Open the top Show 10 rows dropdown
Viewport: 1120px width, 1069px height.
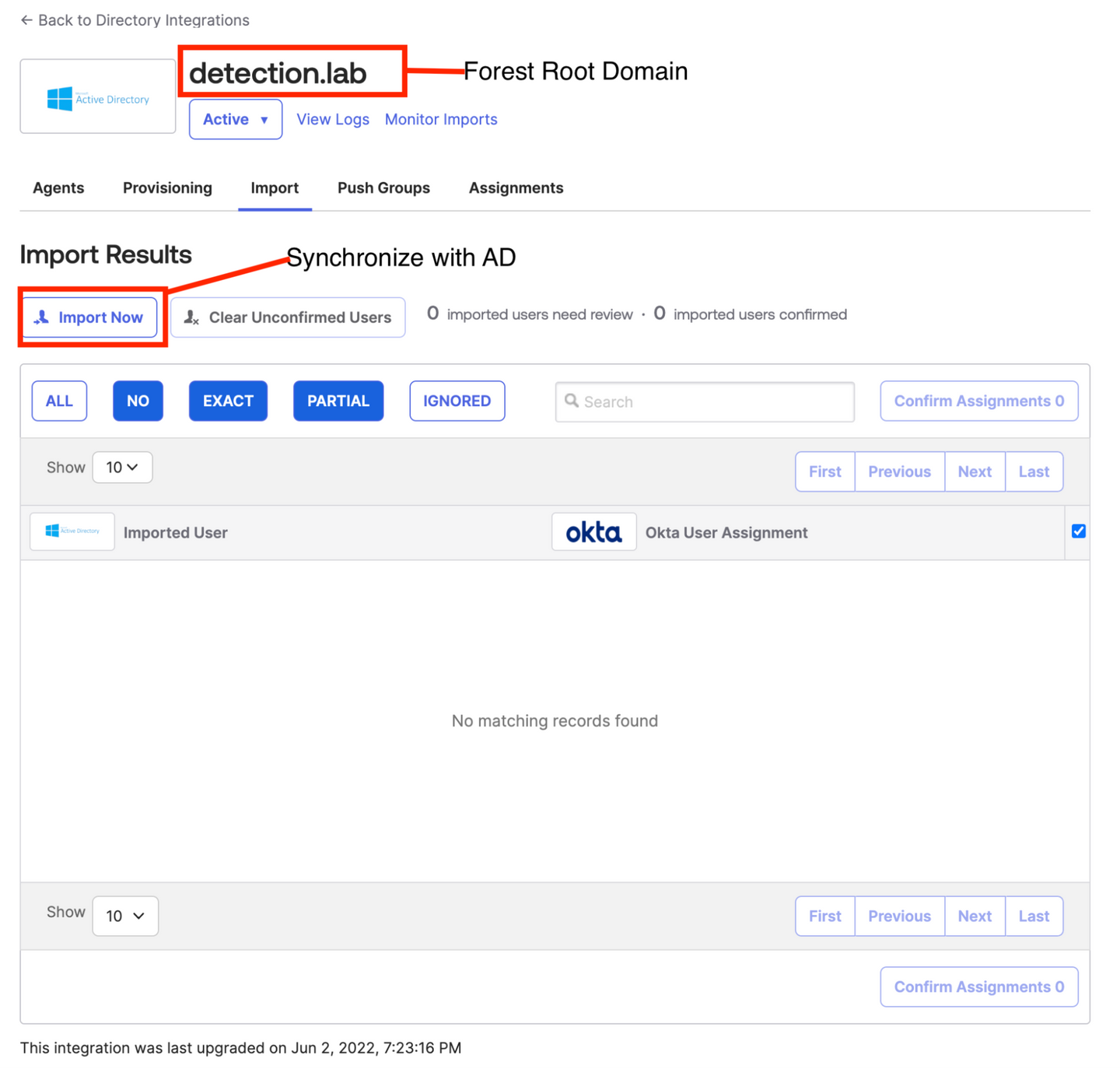click(123, 468)
